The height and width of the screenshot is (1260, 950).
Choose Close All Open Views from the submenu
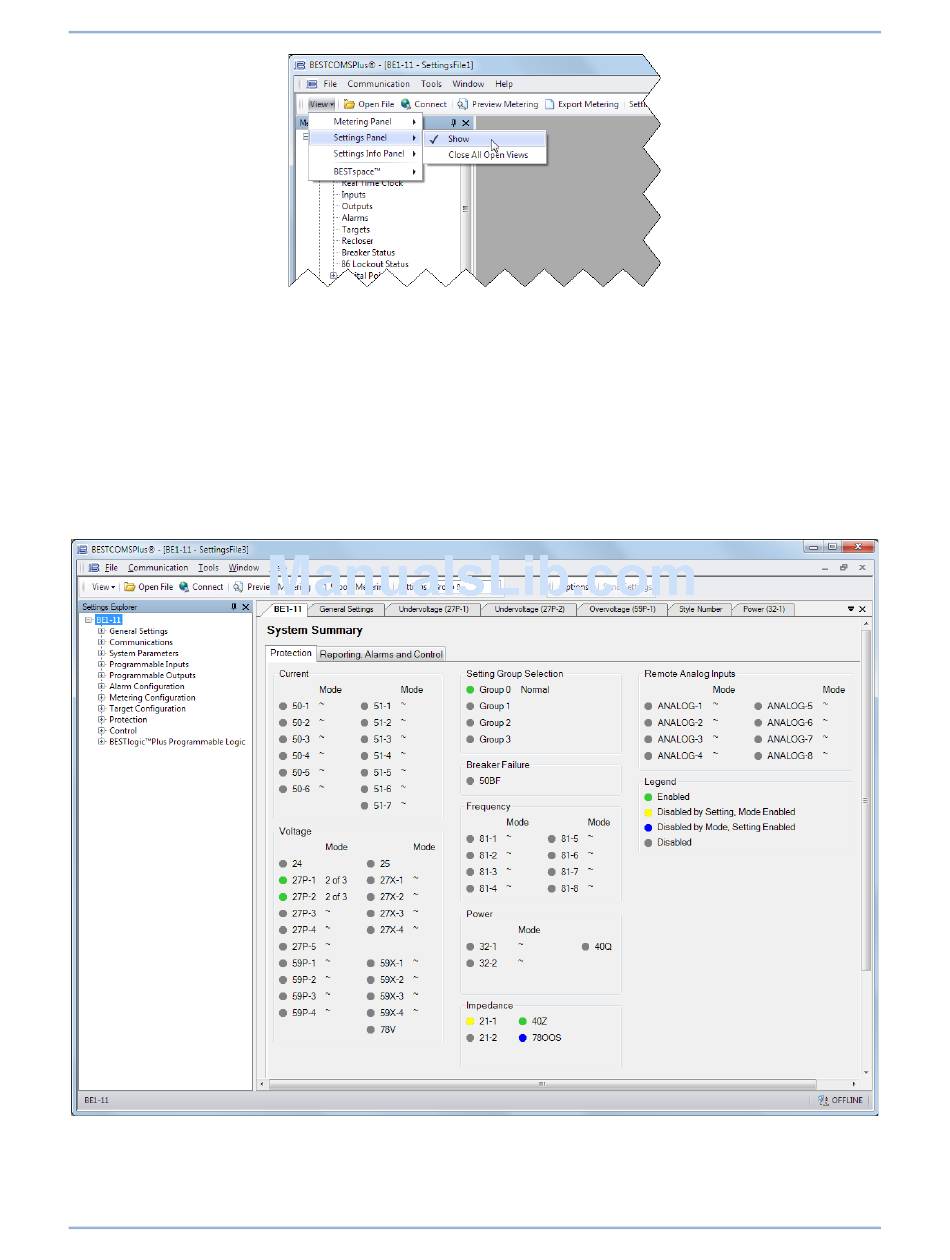click(x=485, y=155)
